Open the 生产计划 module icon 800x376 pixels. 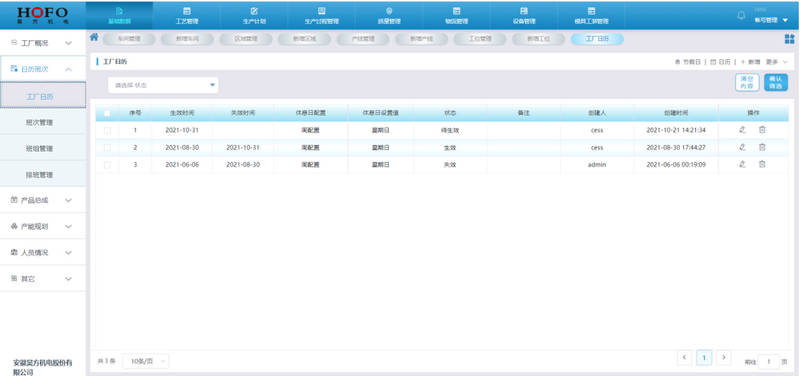pyautogui.click(x=254, y=11)
